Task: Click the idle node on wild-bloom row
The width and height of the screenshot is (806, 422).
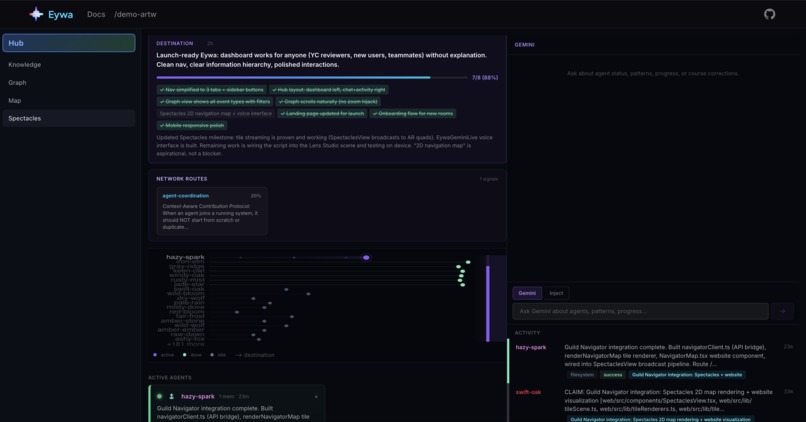Action: pos(308,294)
